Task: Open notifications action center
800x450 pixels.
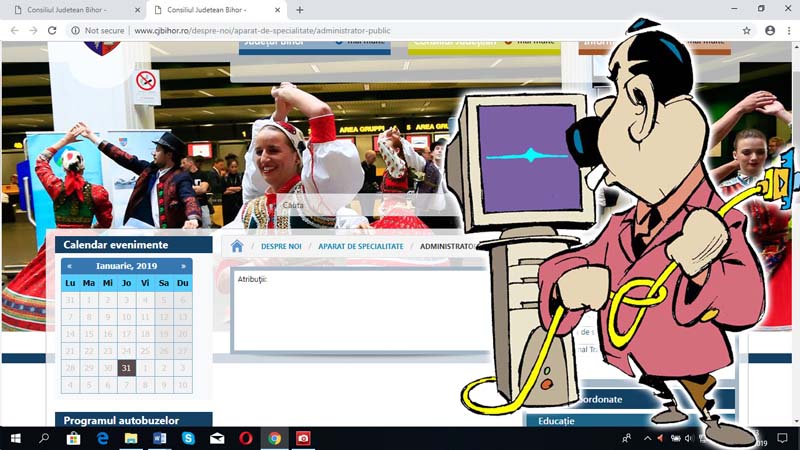Action: point(782,438)
